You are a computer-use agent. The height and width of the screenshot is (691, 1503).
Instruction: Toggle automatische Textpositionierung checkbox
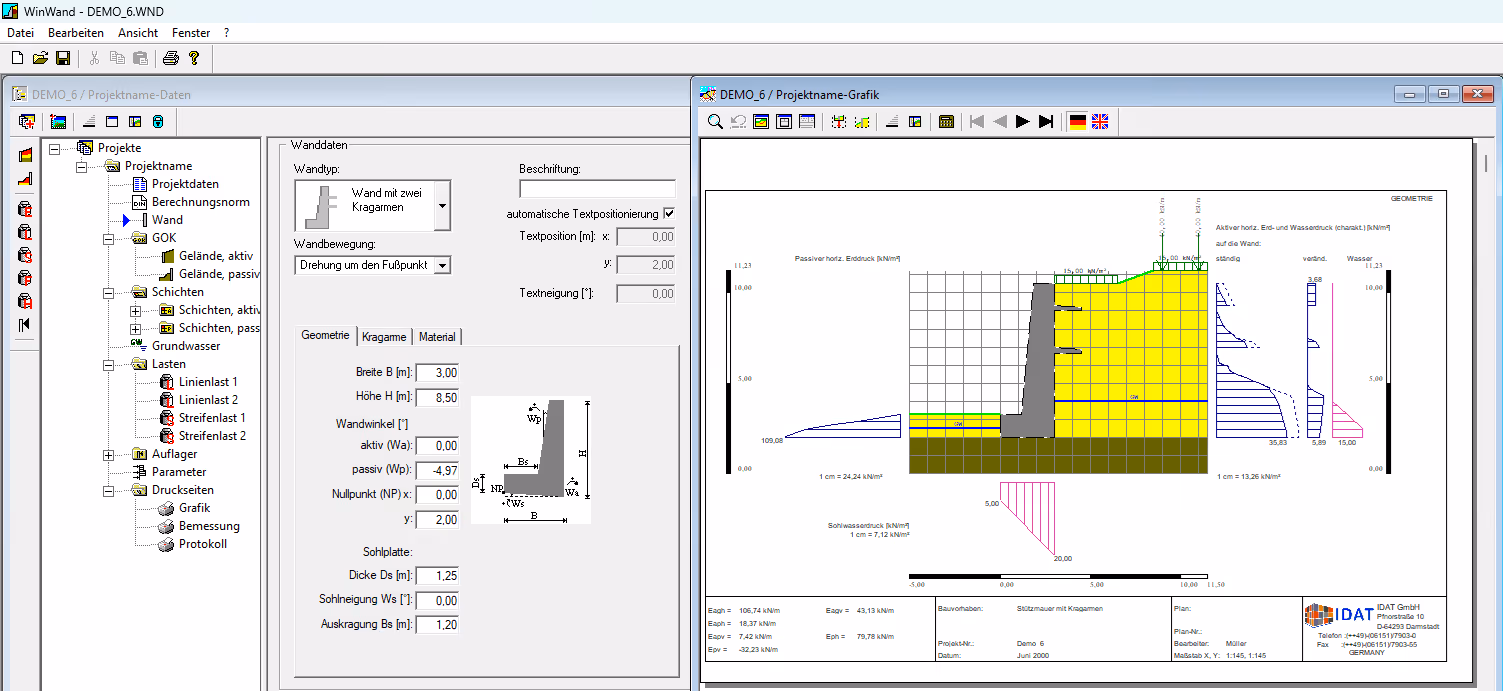[x=669, y=214]
